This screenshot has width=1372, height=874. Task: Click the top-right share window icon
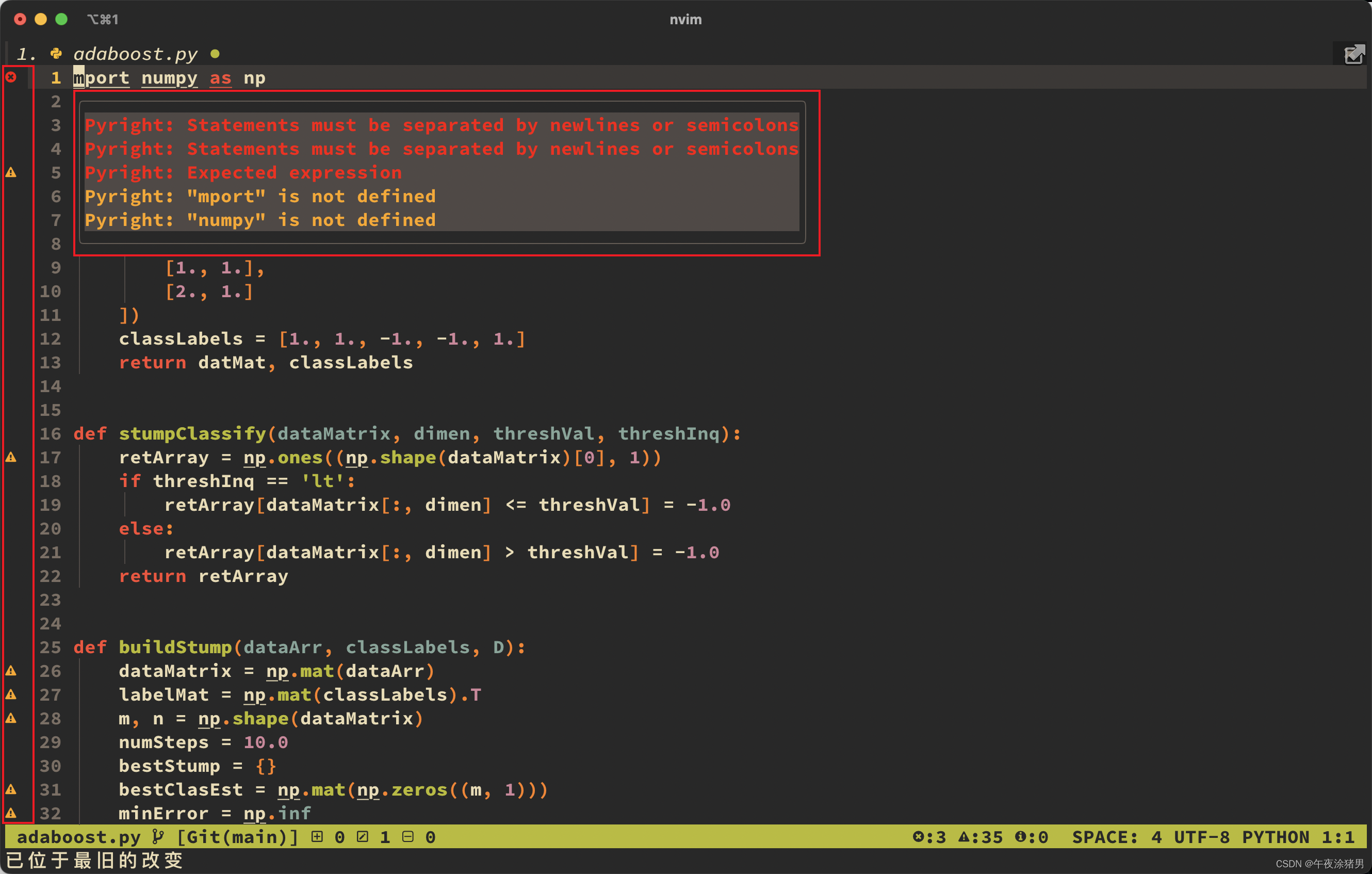point(1354,55)
